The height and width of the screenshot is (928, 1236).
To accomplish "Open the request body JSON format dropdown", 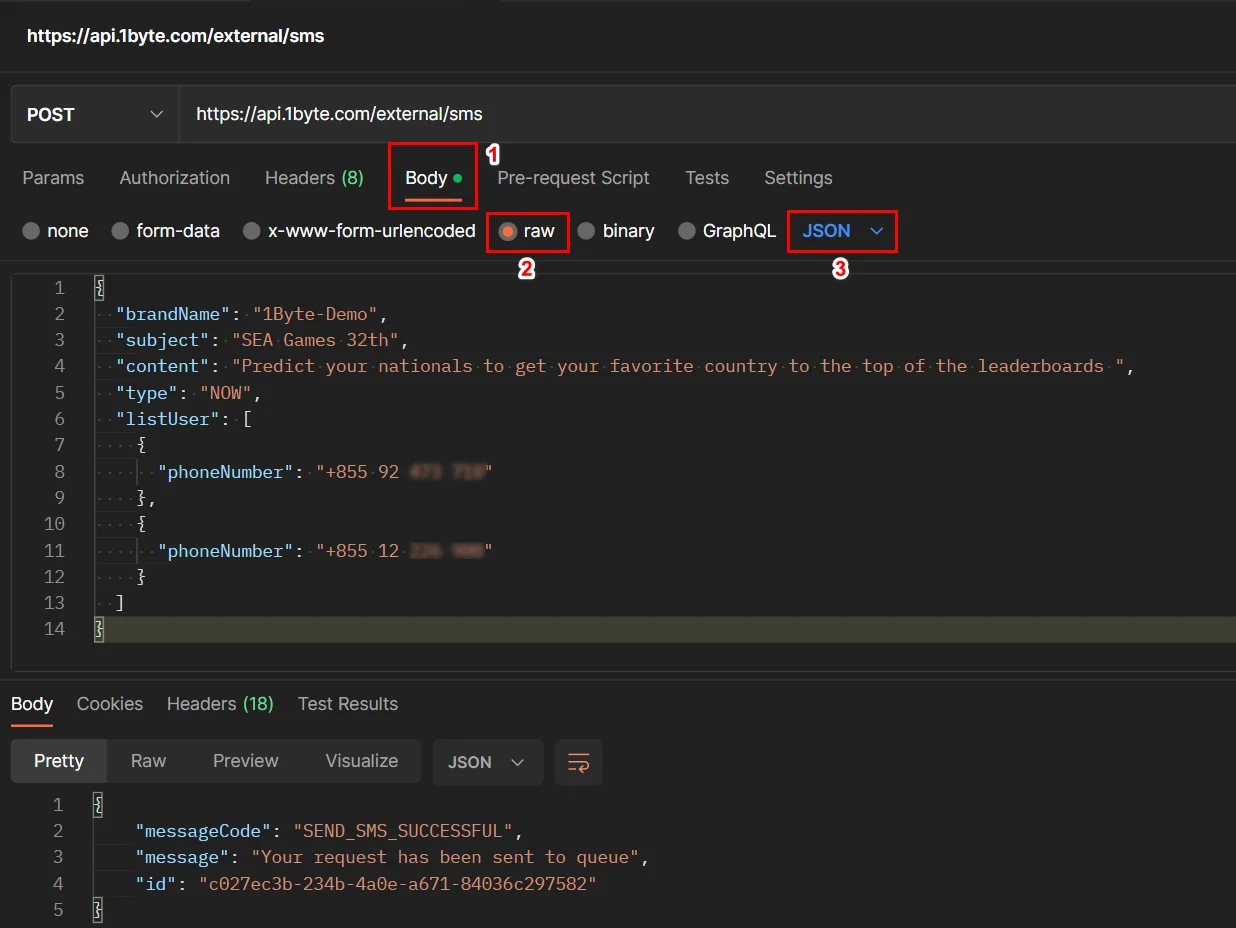I will coord(842,231).
